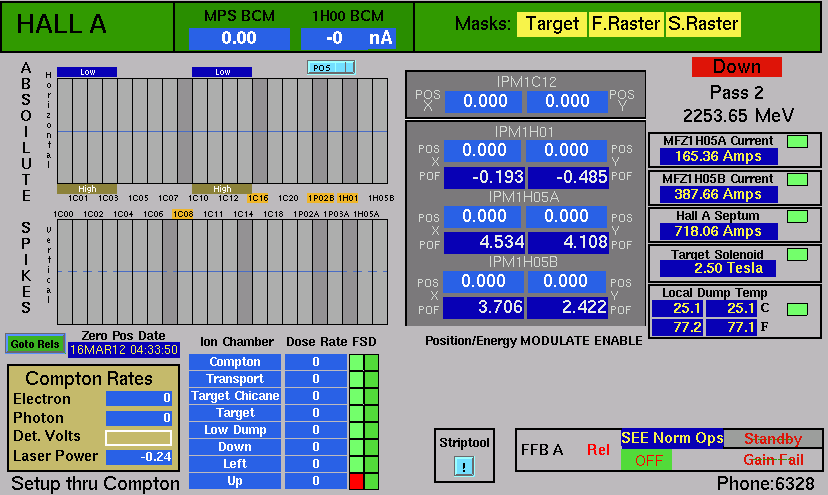Click the Photon rate value field
This screenshot has width=828, height=495.
(138, 418)
